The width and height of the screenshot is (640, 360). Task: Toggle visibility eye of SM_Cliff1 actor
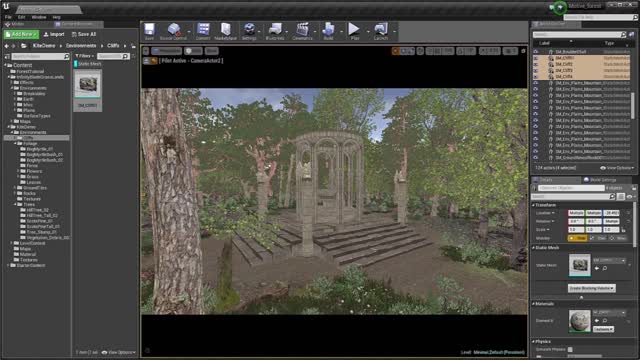coord(536,58)
